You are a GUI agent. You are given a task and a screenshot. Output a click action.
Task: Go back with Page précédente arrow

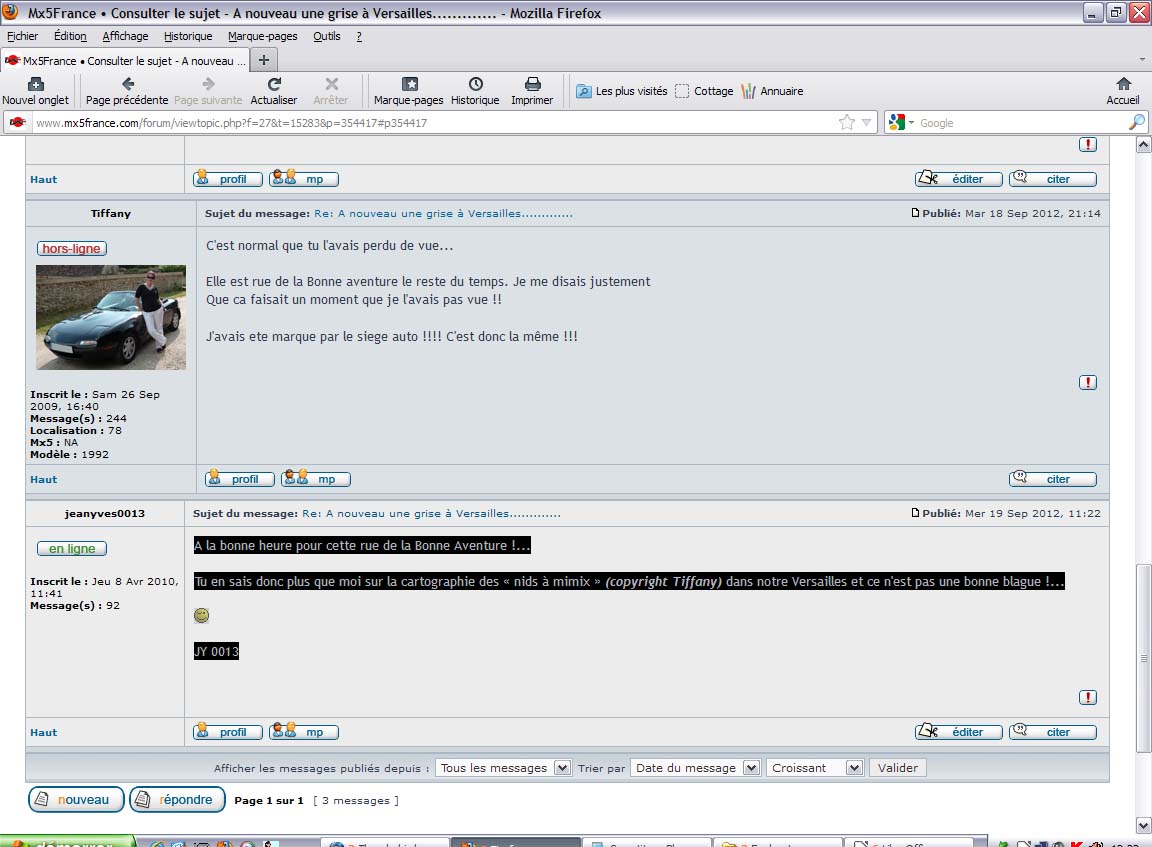click(x=127, y=85)
